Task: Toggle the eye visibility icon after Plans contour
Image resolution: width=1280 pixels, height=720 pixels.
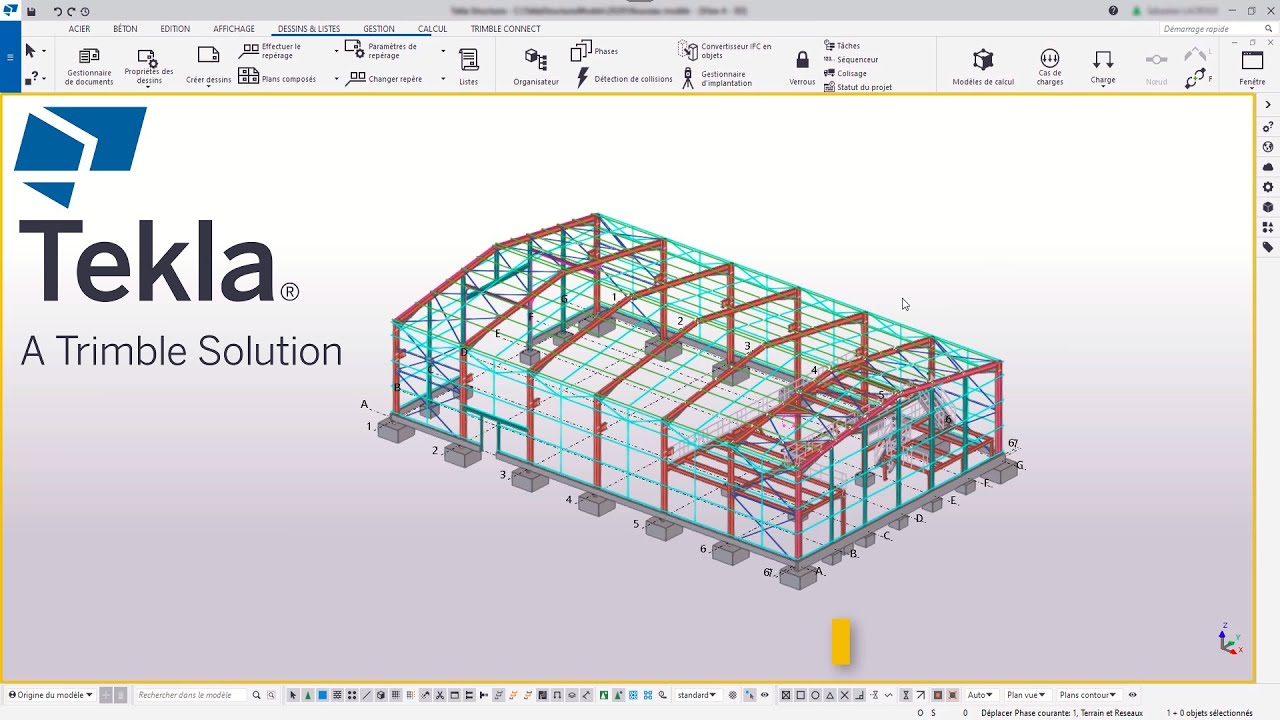Action: [x=1132, y=695]
